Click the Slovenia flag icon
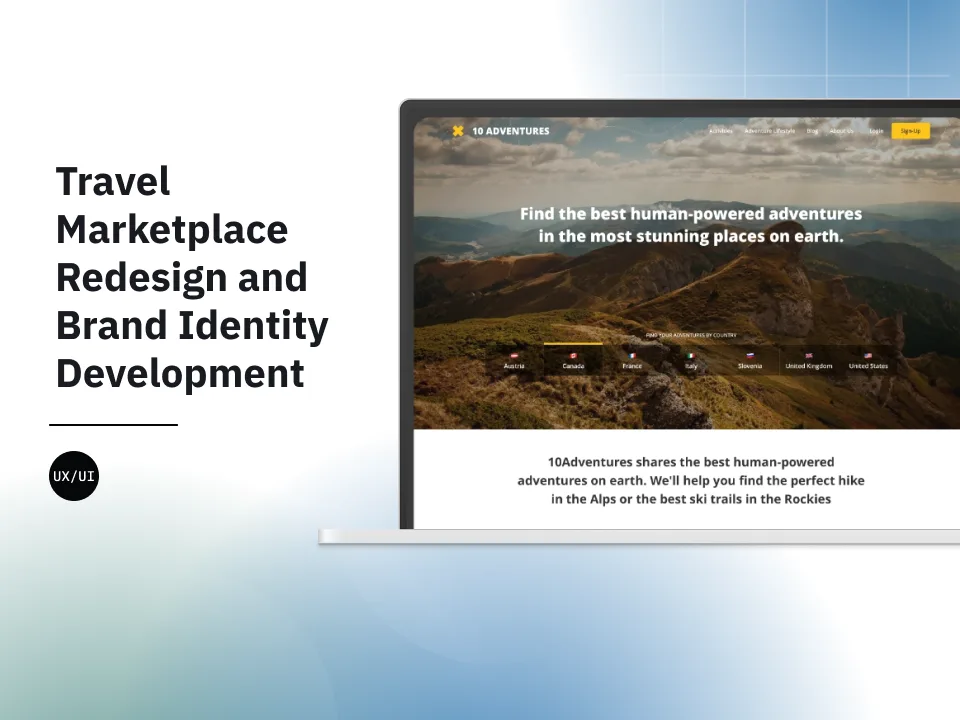Viewport: 960px width, 720px height. coord(750,355)
